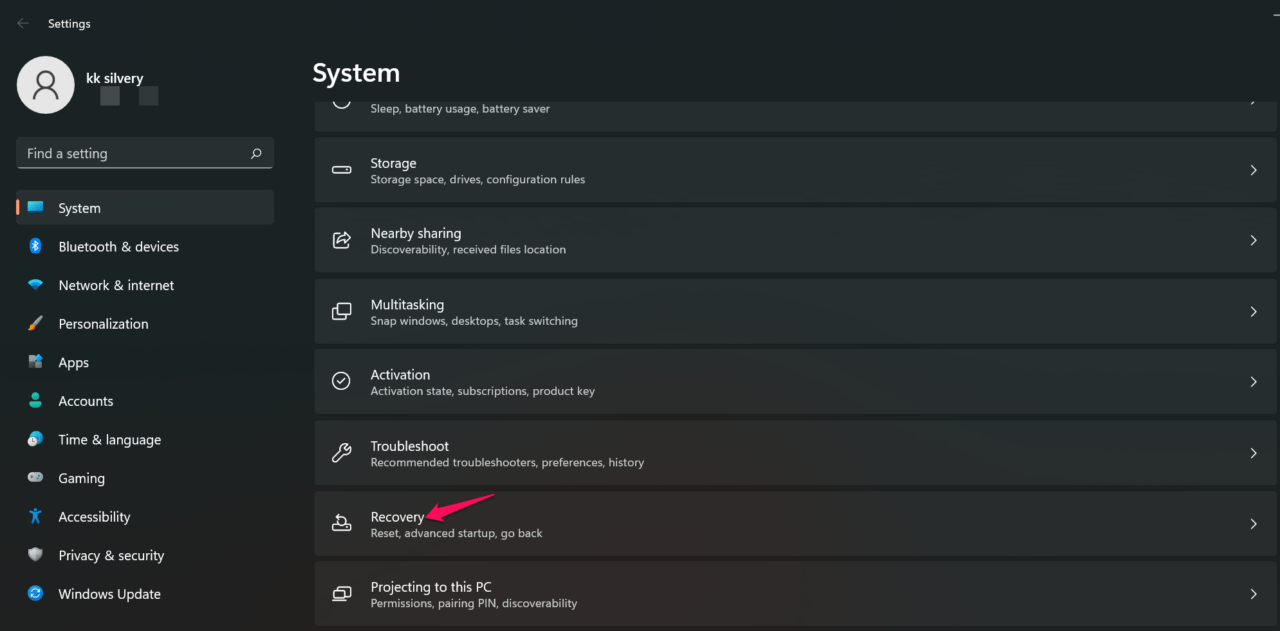Select the Gaming sidebar icon
The height and width of the screenshot is (631, 1280).
[x=35, y=478]
